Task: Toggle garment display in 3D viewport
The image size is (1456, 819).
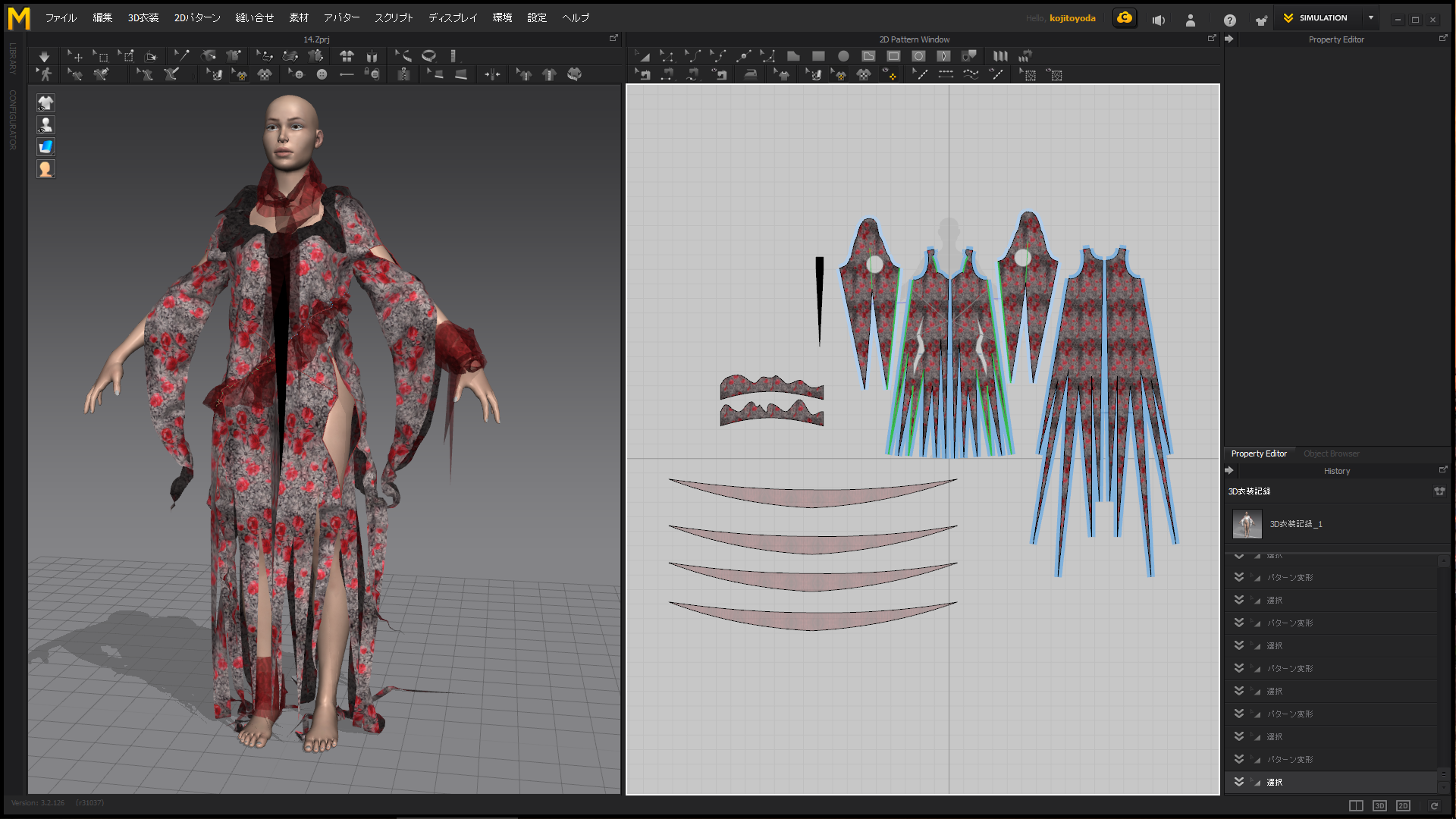Action: [x=45, y=103]
